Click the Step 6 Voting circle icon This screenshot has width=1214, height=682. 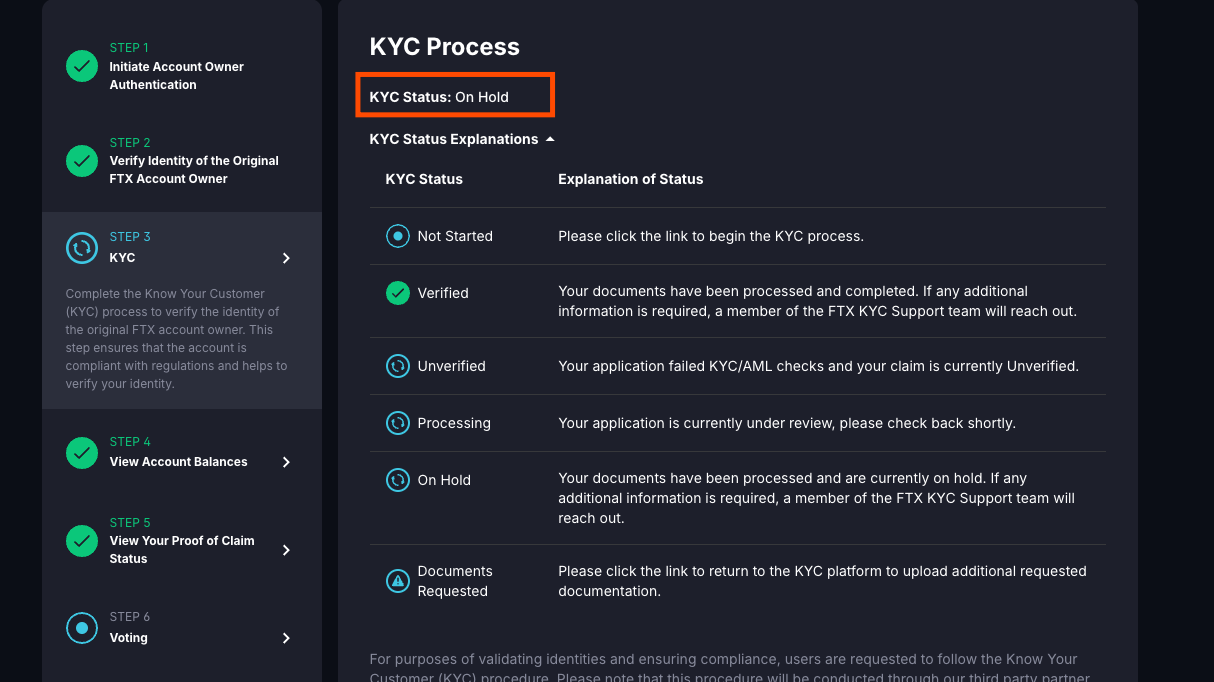pos(82,628)
